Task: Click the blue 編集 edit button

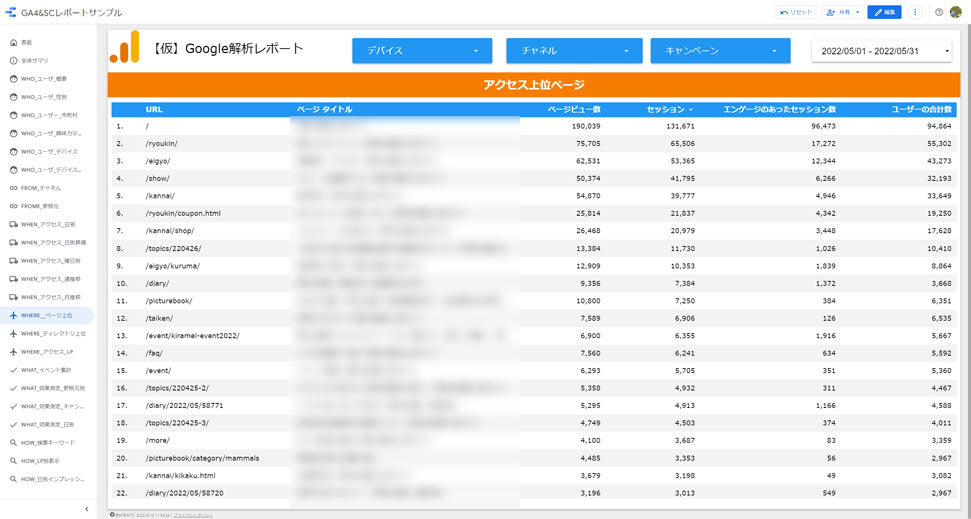Action: (884, 12)
